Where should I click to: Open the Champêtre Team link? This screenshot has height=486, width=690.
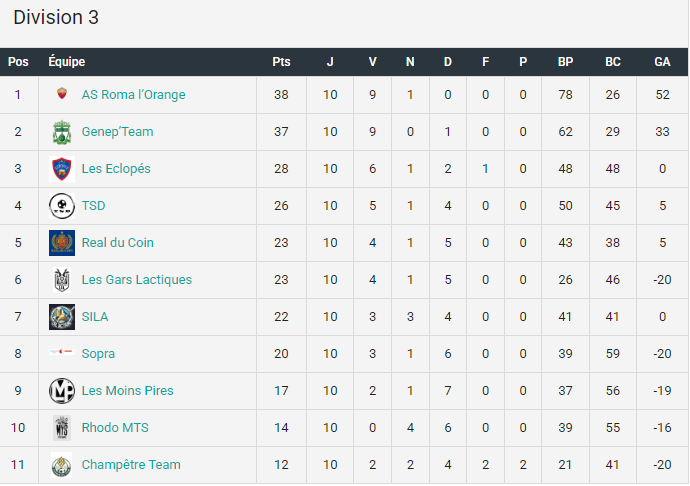131,464
